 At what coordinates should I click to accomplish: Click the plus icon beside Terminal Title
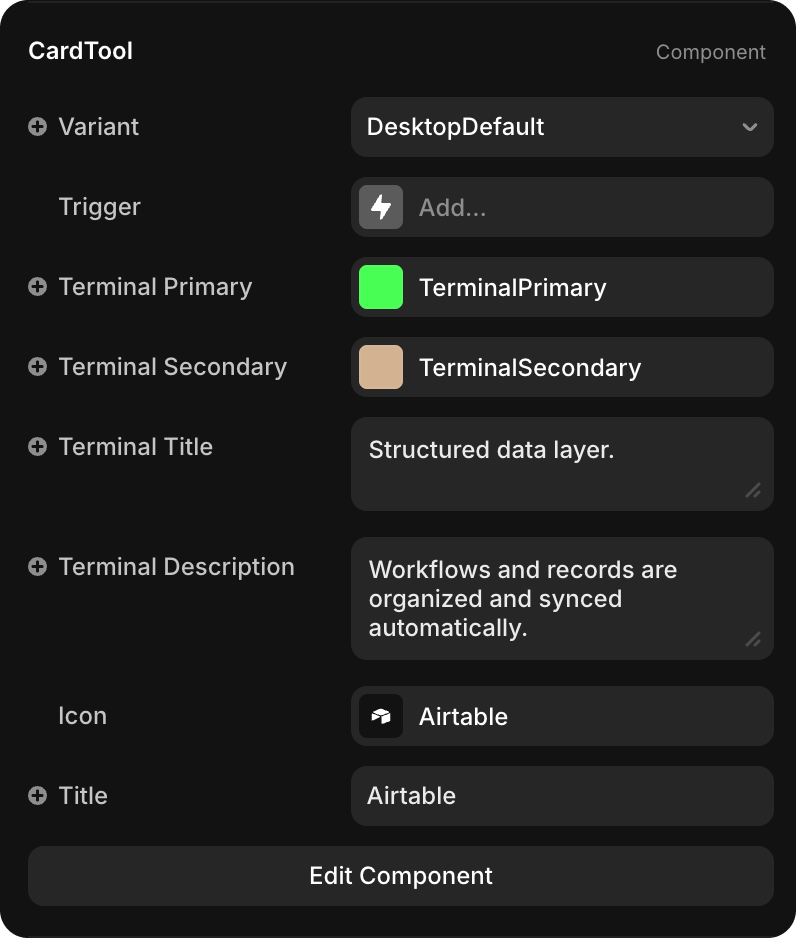(37, 447)
